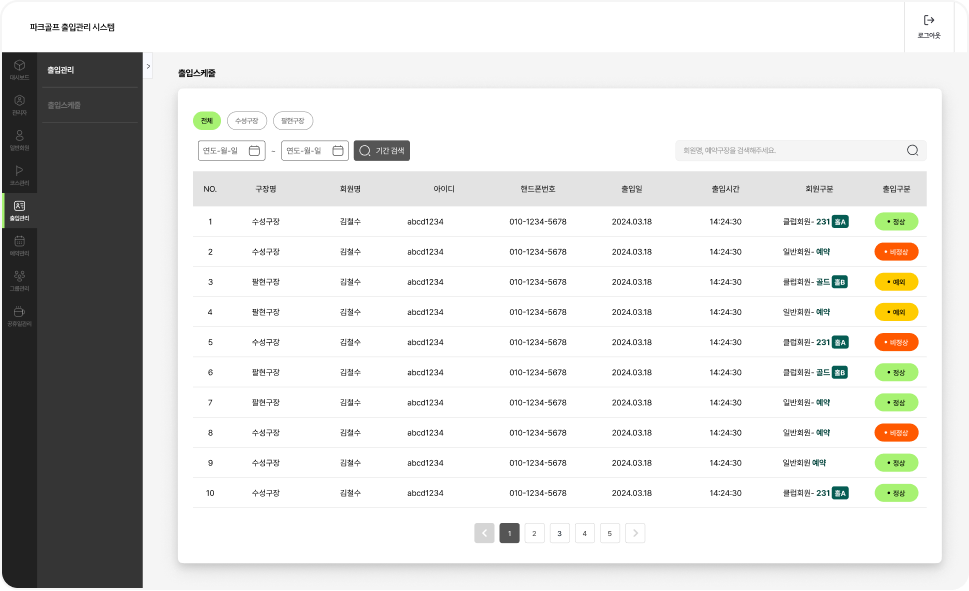Select 출입스케줄 submenu item
The width and height of the screenshot is (969, 591).
coord(64,105)
